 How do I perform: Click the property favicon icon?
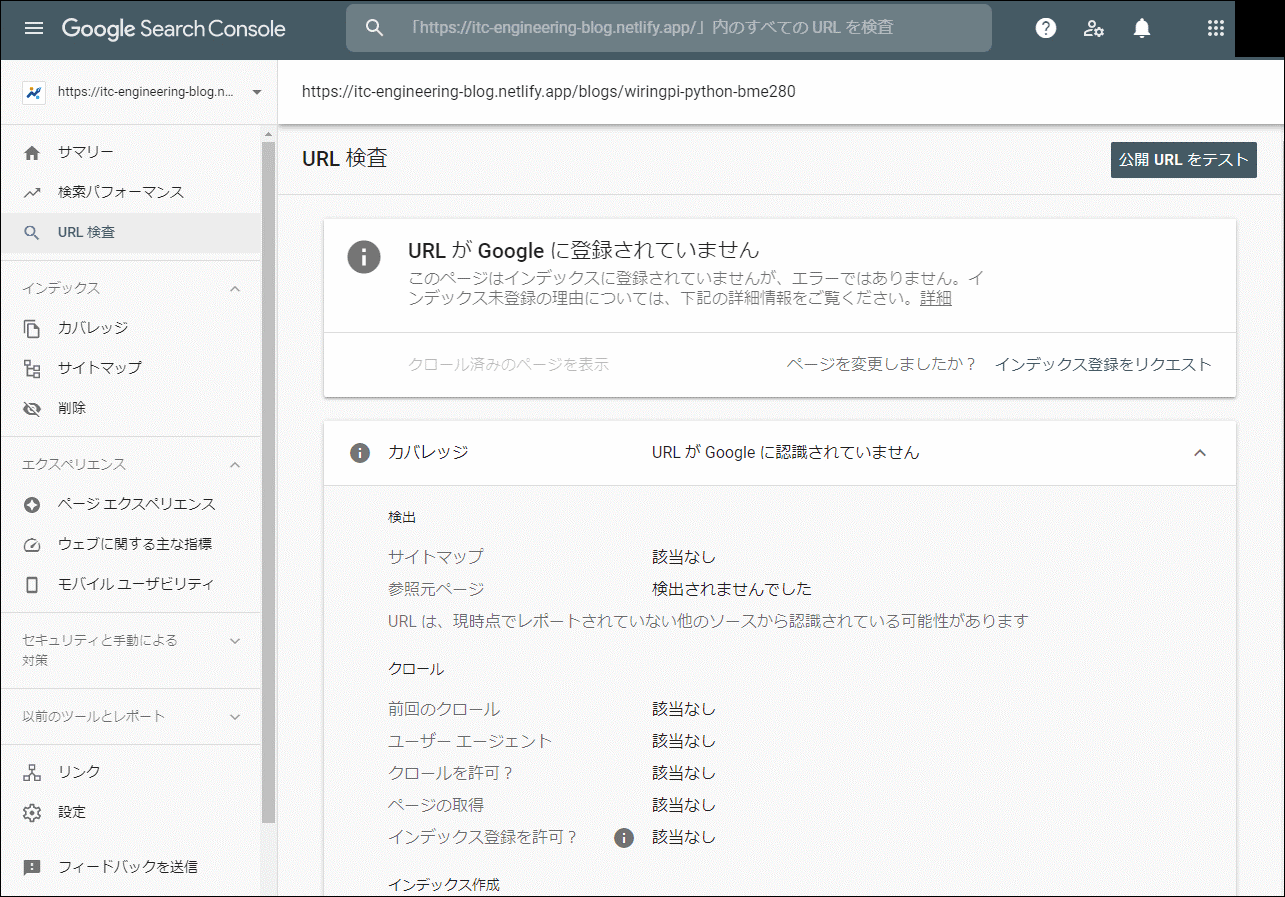pyautogui.click(x=34, y=92)
